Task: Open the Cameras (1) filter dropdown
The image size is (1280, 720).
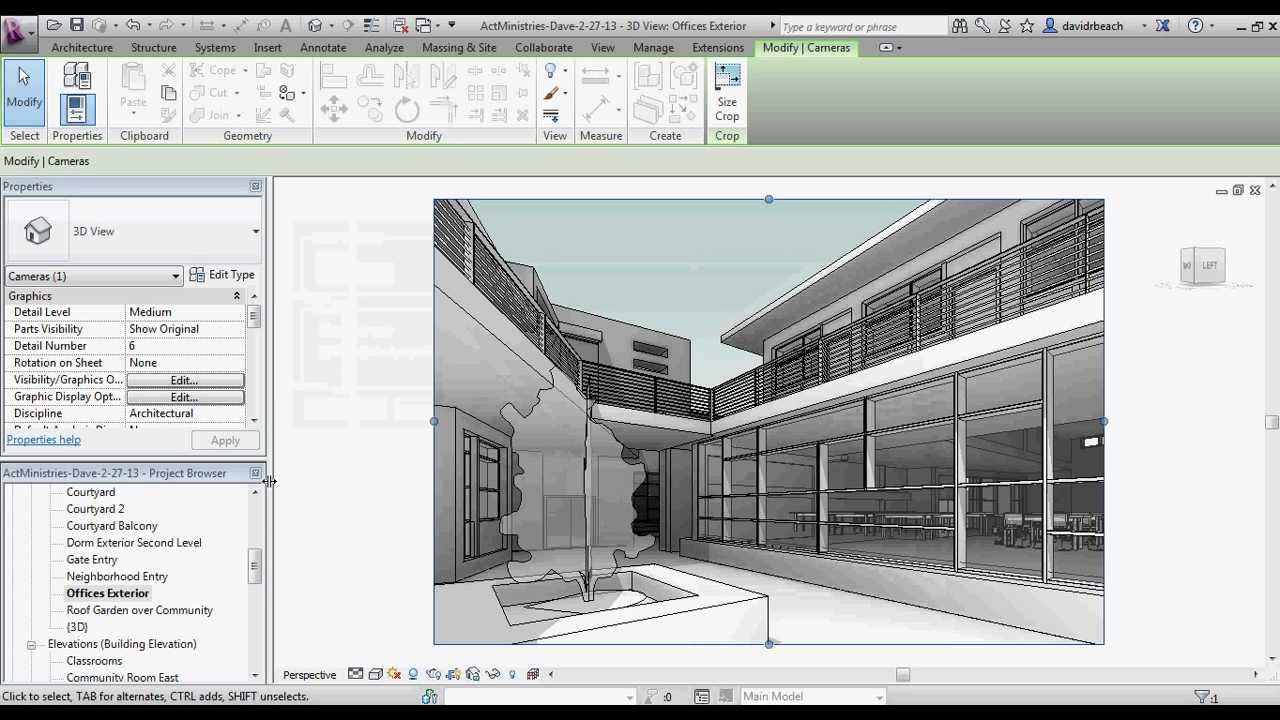Action: pos(93,276)
